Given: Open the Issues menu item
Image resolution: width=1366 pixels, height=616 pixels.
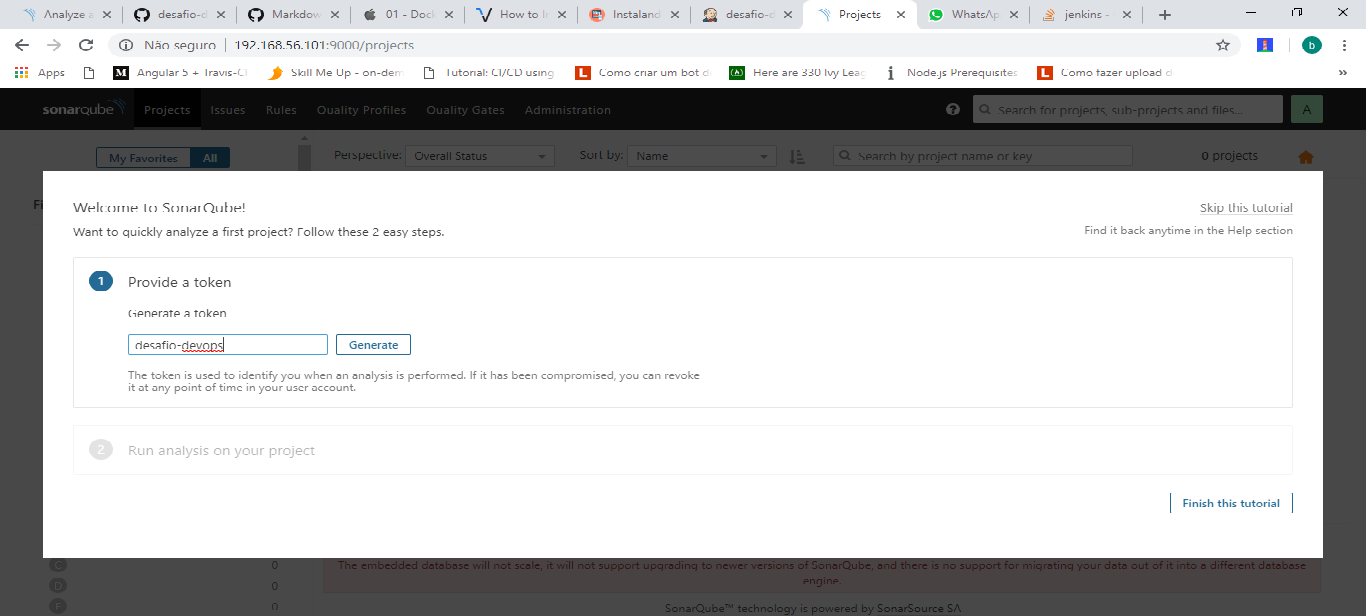Looking at the screenshot, I should point(228,110).
